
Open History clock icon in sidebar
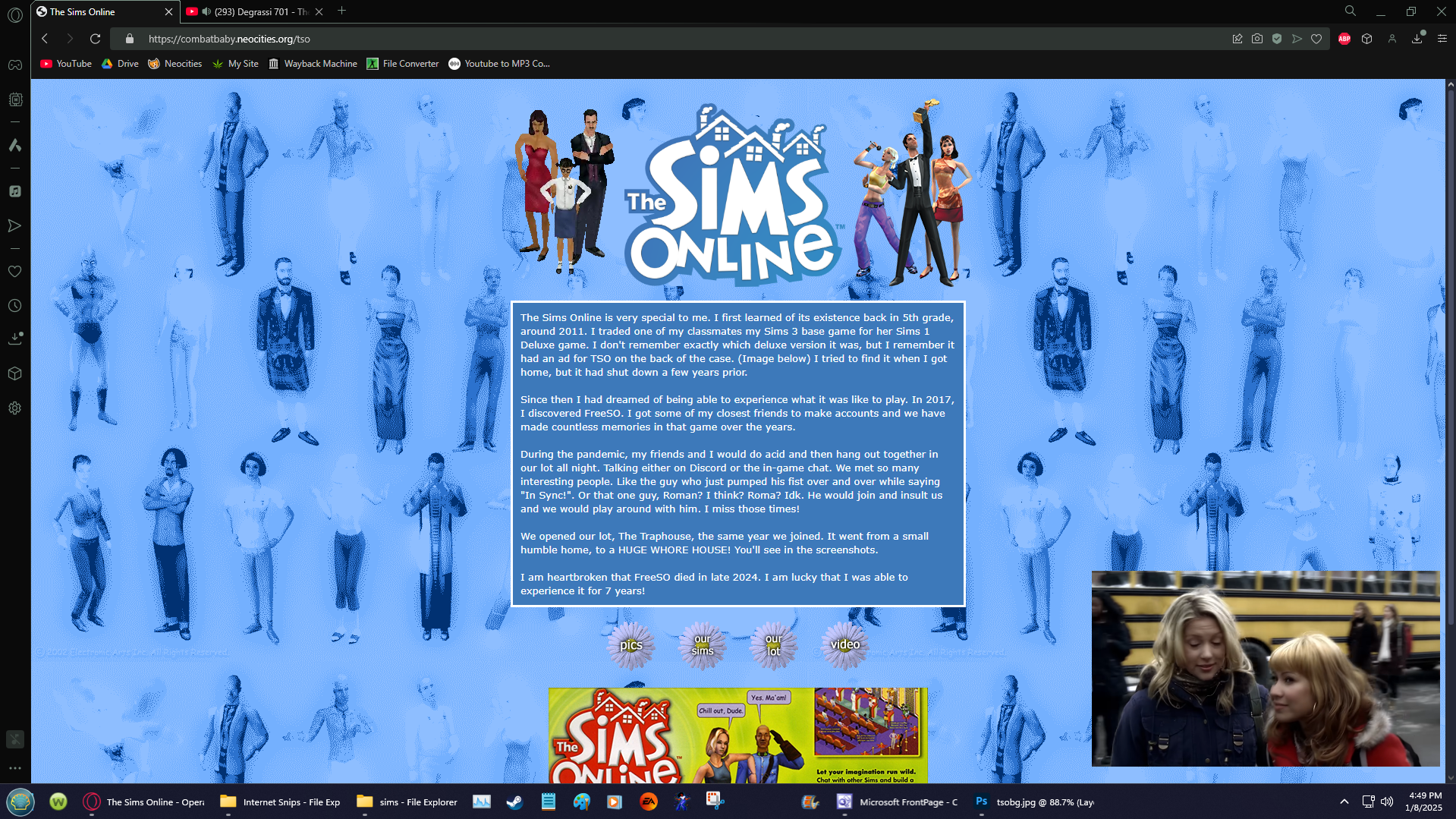coord(15,306)
